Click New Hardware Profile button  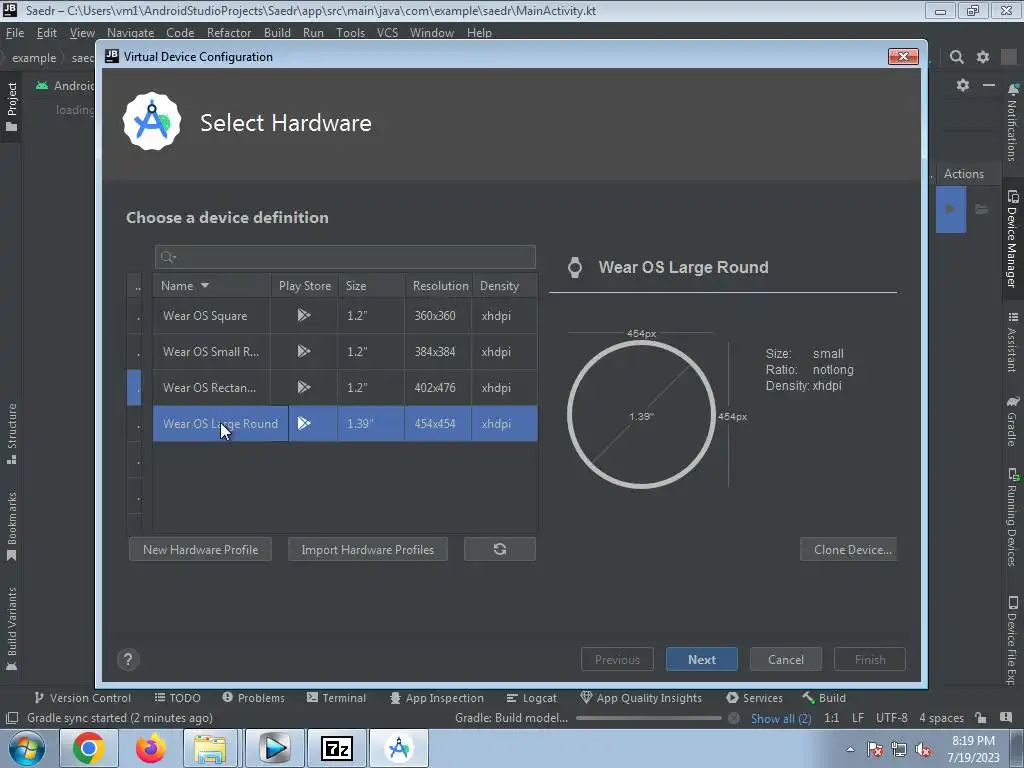tap(200, 549)
